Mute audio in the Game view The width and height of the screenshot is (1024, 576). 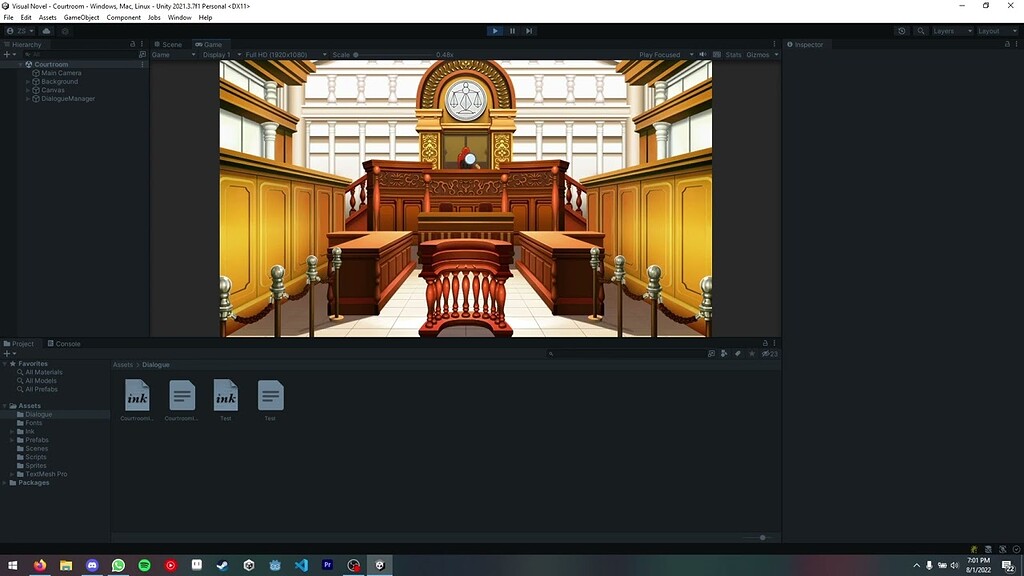click(x=700, y=54)
